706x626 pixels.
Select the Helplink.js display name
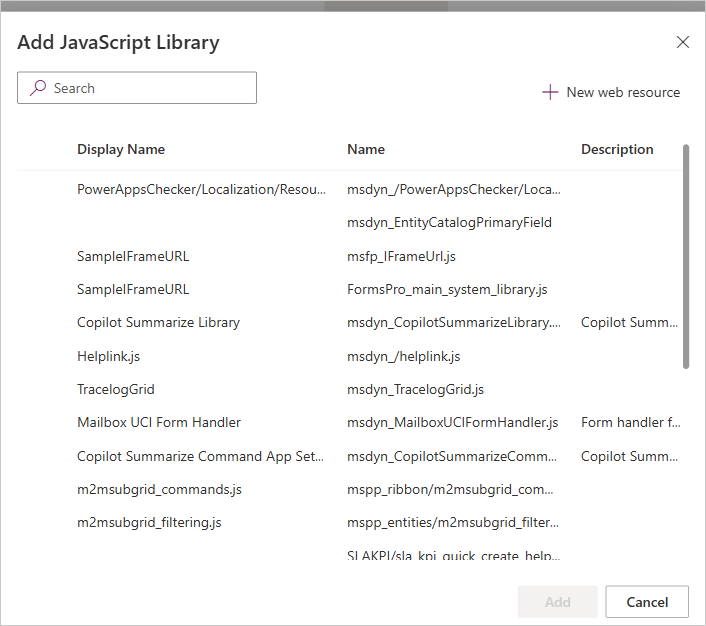109,356
